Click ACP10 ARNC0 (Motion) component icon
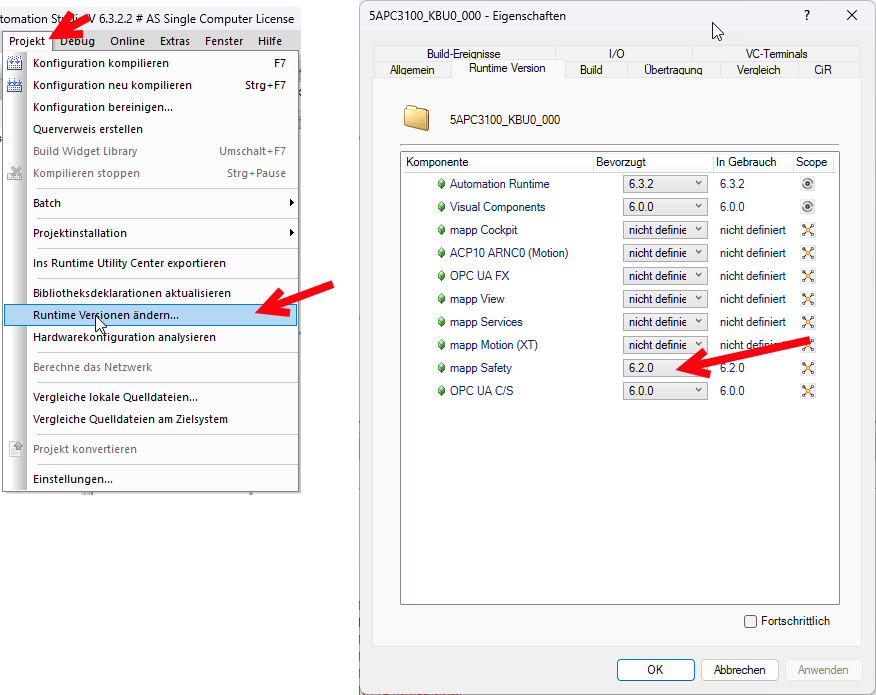This screenshot has width=876, height=695. 441,253
